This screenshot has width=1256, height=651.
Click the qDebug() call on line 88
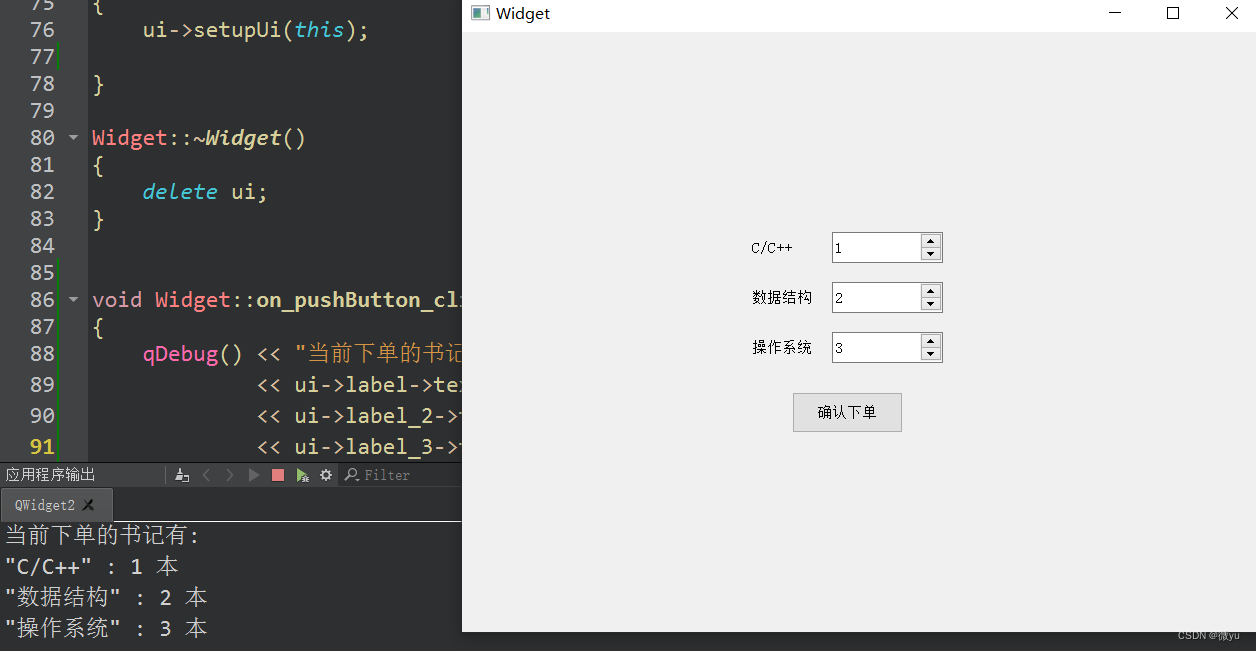193,353
